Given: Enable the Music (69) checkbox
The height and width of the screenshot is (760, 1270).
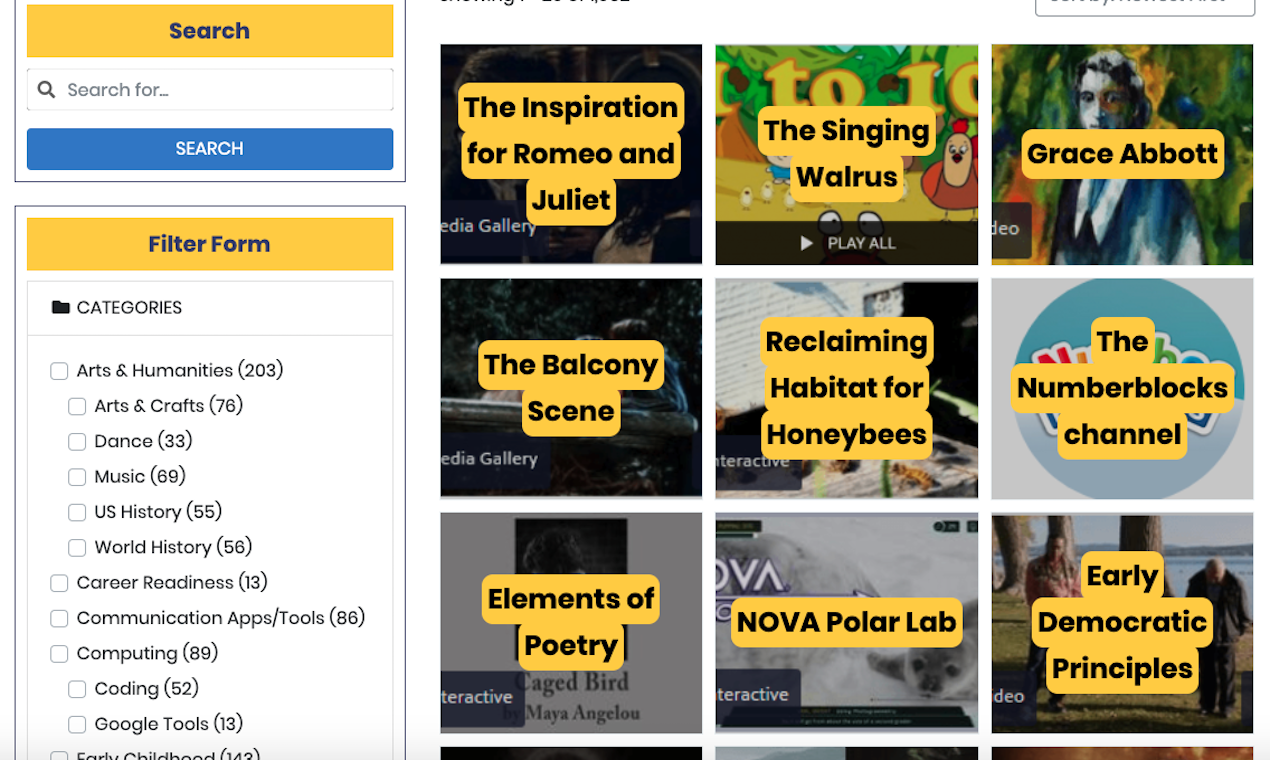Looking at the screenshot, I should point(77,477).
